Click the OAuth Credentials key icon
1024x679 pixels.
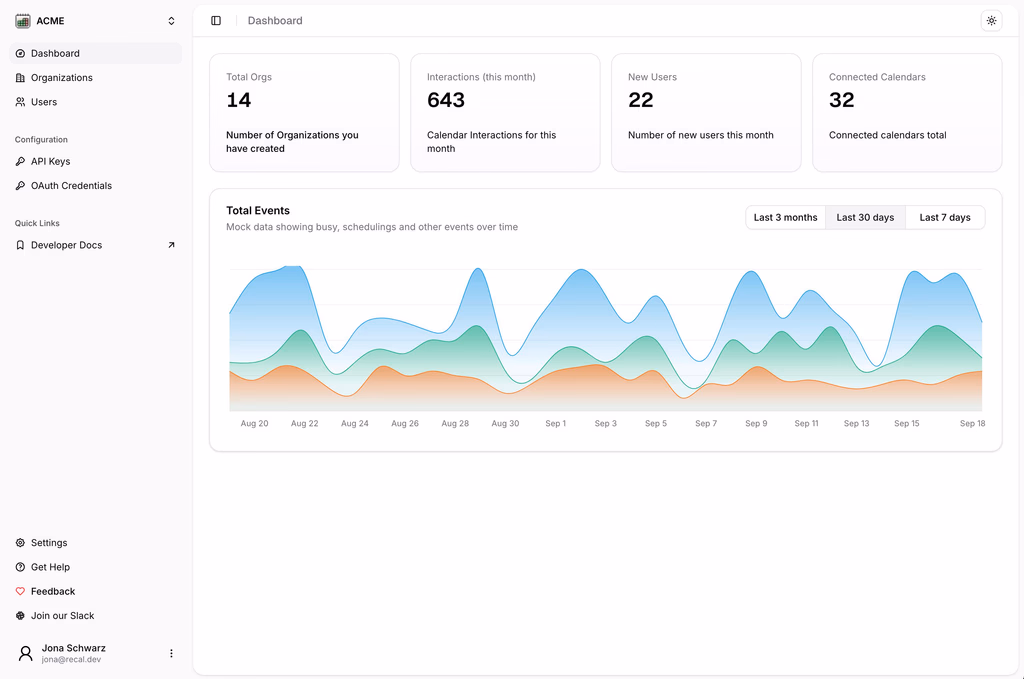tap(20, 185)
